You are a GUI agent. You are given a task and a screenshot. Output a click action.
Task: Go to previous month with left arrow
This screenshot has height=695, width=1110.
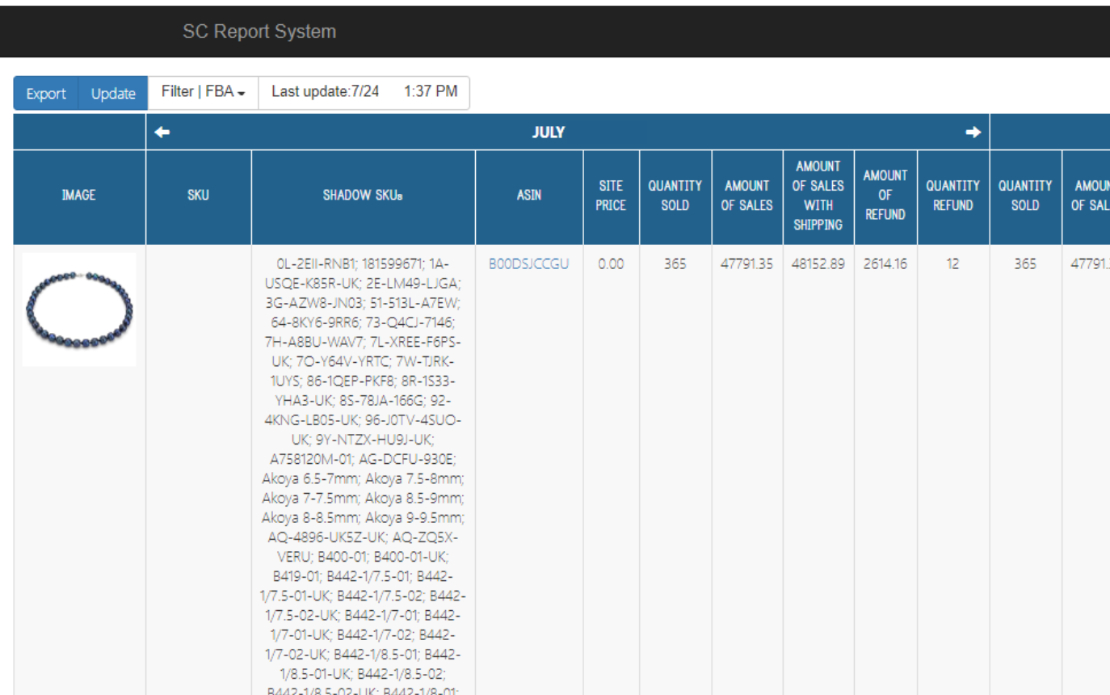(x=162, y=132)
